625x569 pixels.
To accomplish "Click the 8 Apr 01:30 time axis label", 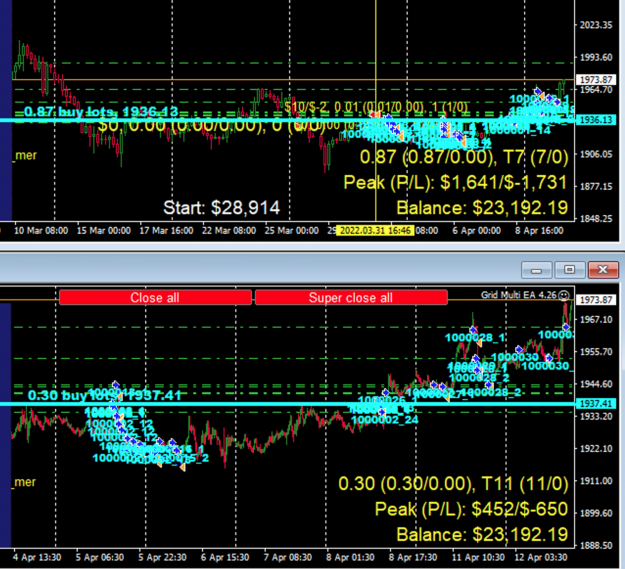I will (x=350, y=557).
